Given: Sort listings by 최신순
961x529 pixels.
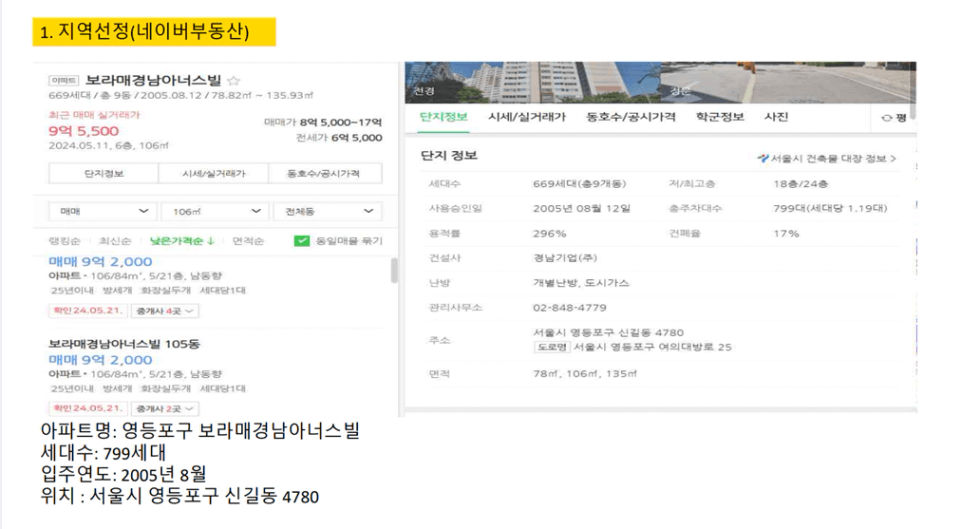Looking at the screenshot, I should [x=115, y=241].
